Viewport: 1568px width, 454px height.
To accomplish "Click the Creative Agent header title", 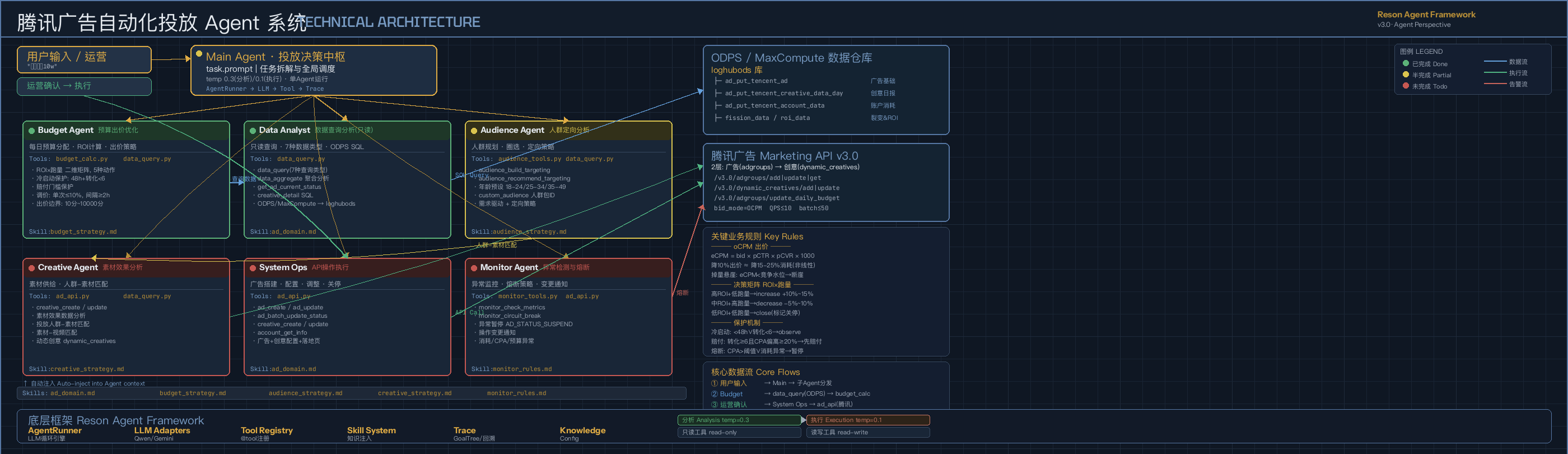I will click(68, 267).
